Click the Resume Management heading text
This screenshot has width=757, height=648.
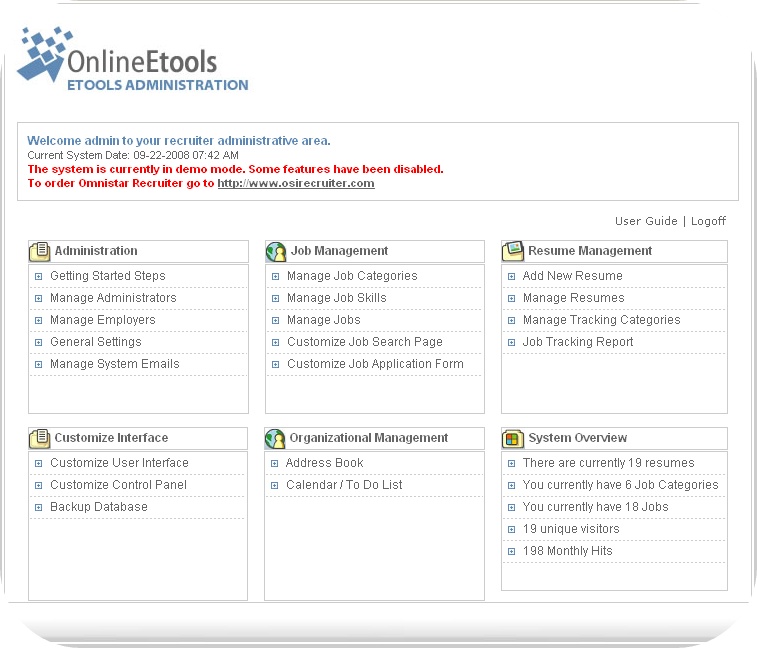[590, 251]
